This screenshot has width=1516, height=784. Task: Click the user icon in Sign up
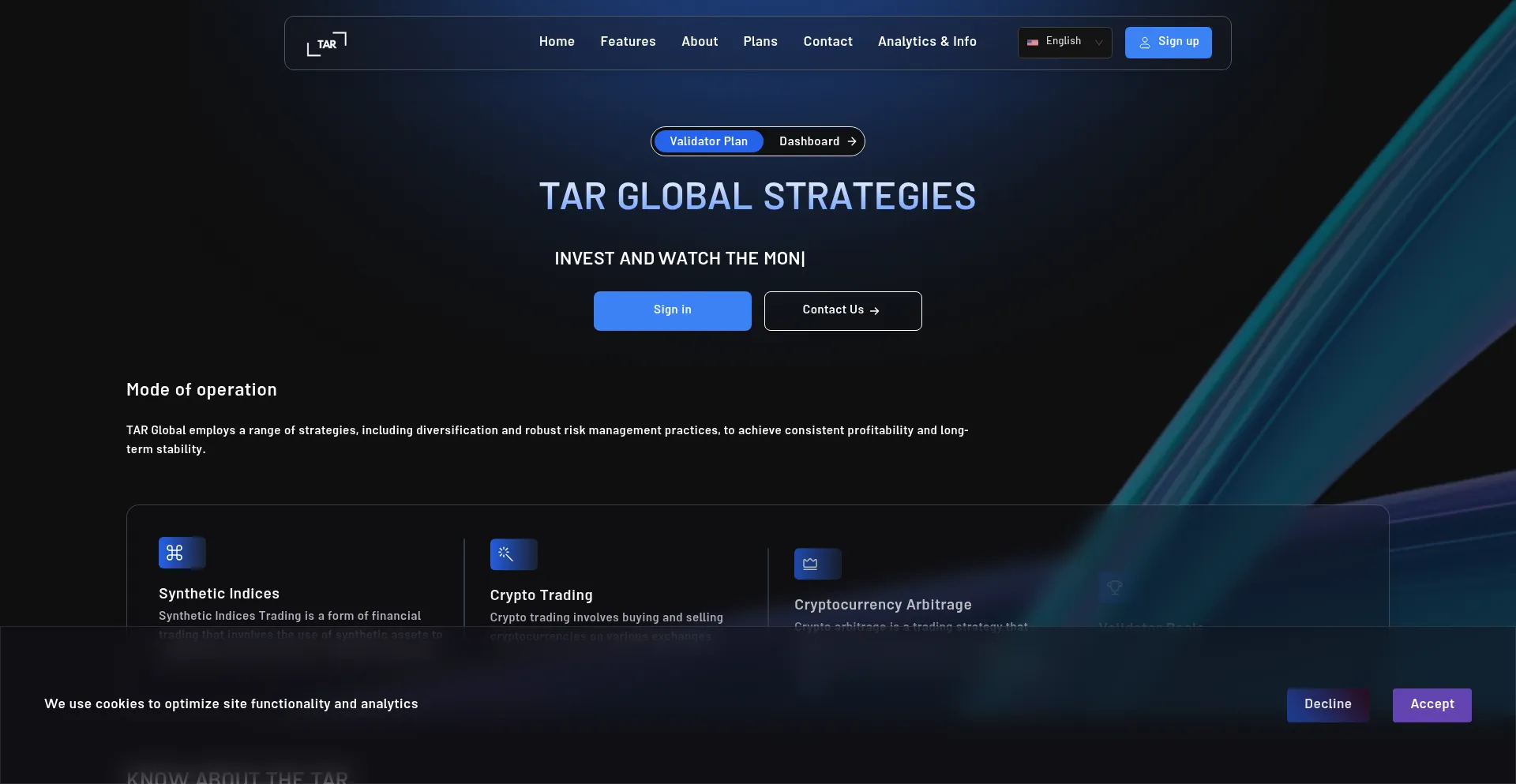(1144, 43)
